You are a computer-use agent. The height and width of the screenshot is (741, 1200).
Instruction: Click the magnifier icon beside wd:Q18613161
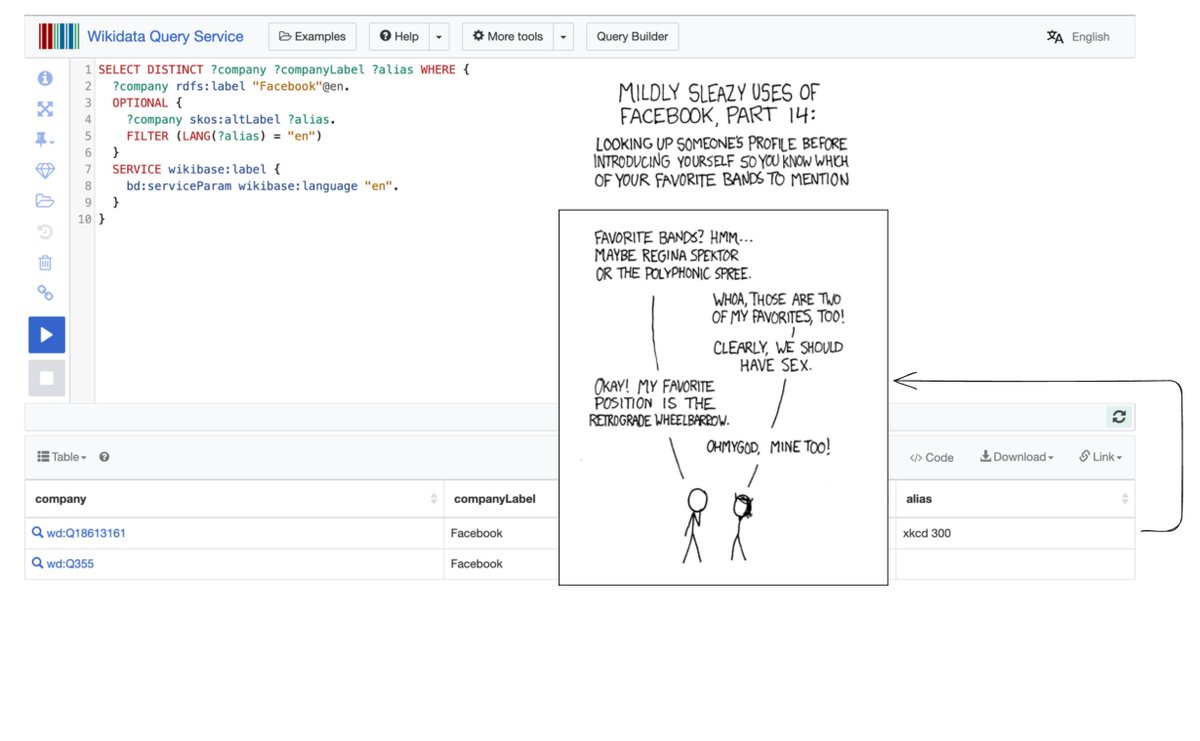coord(38,533)
